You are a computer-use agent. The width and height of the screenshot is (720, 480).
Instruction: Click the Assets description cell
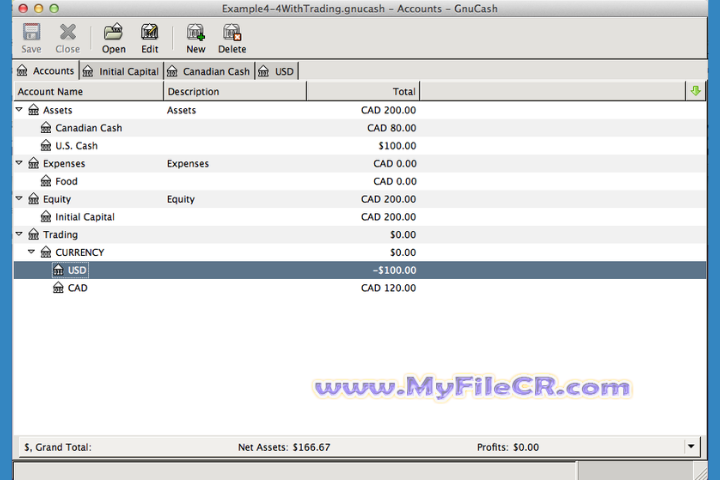pos(181,110)
